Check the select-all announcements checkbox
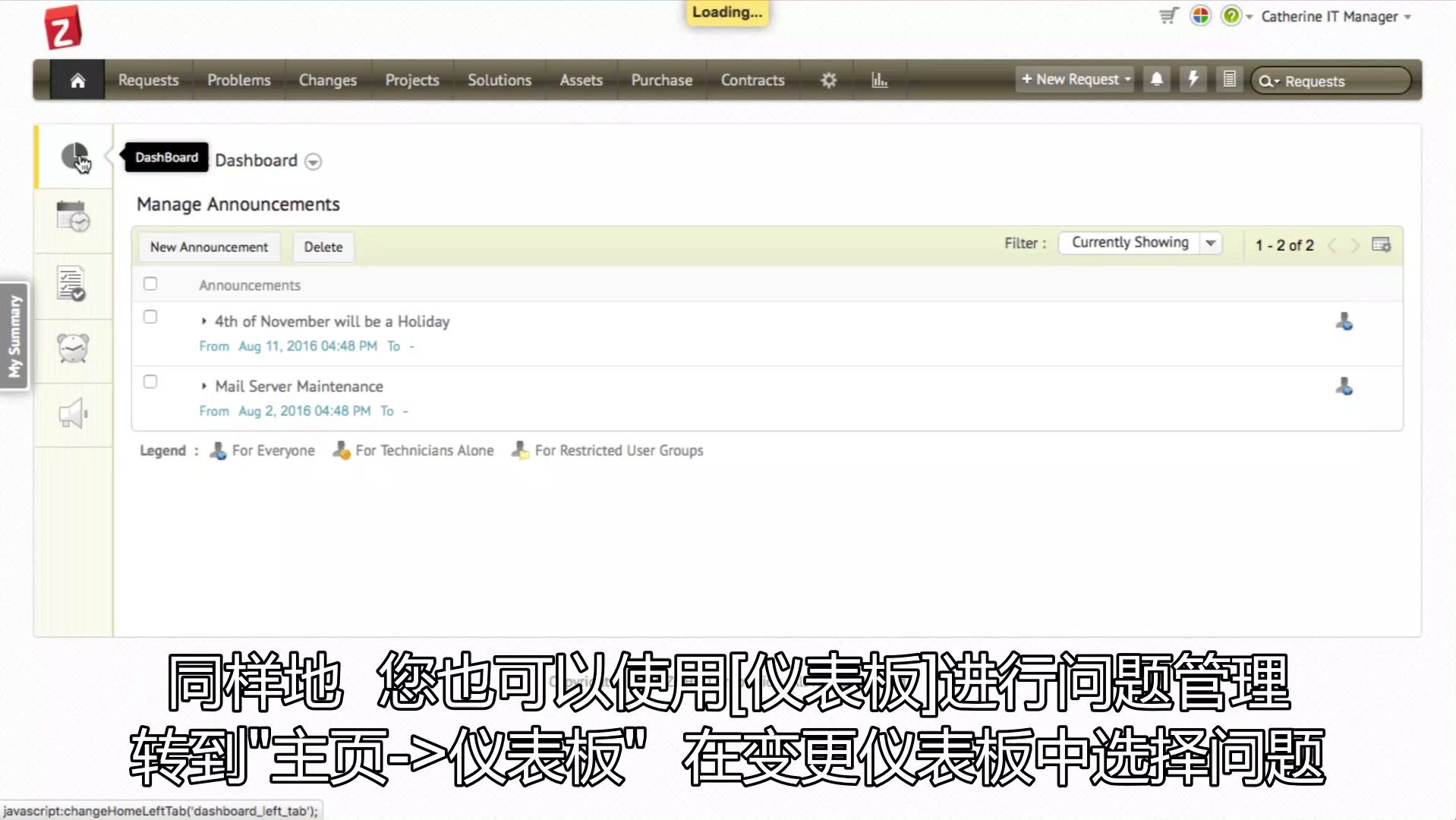Viewport: 1456px width, 820px height. click(x=150, y=283)
